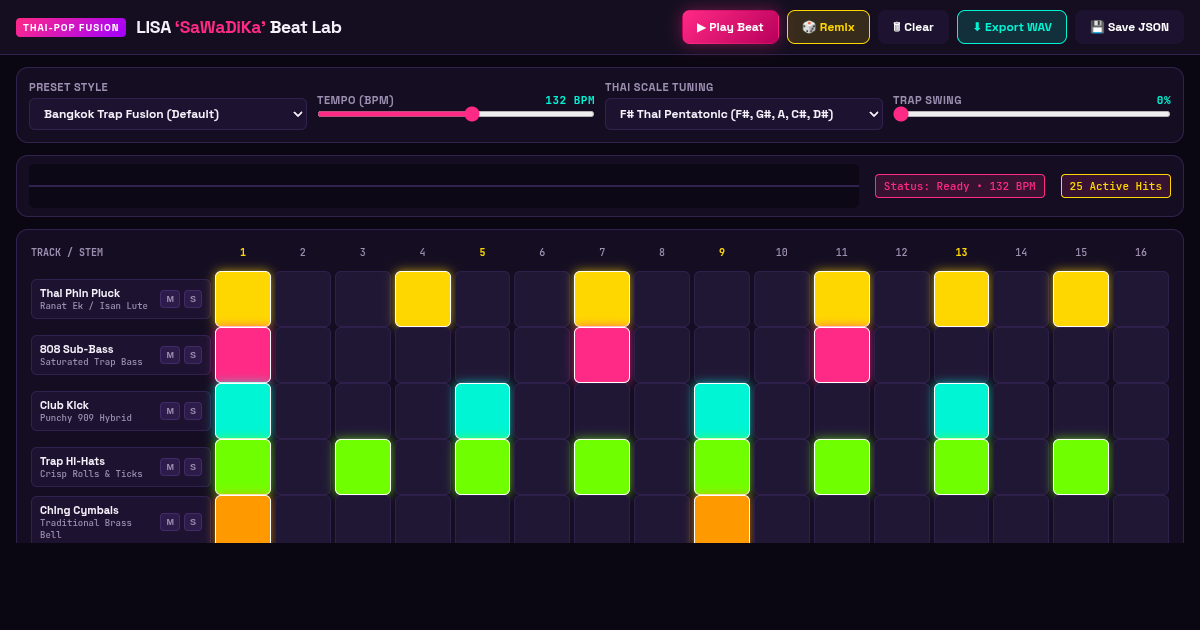Viewport: 1200px width, 630px height.
Task: Enable Club Kick step 7 pad
Action: (602, 411)
